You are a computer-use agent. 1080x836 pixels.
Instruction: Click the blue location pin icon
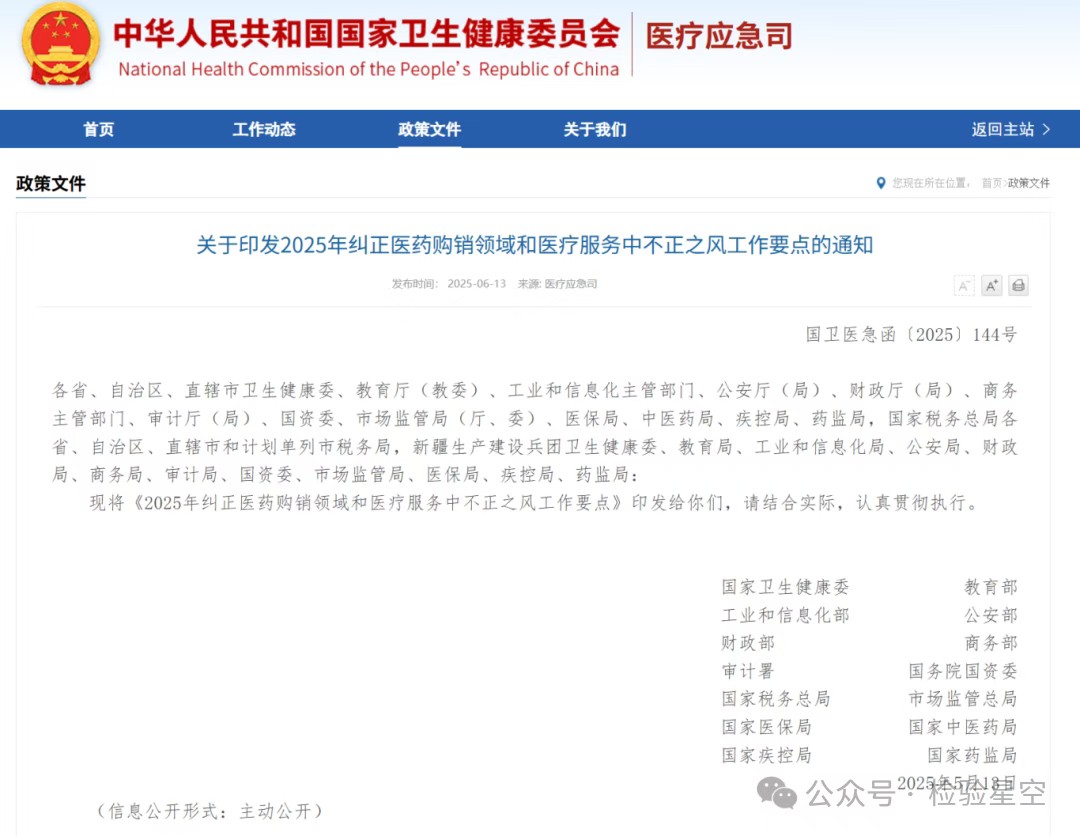(881, 183)
